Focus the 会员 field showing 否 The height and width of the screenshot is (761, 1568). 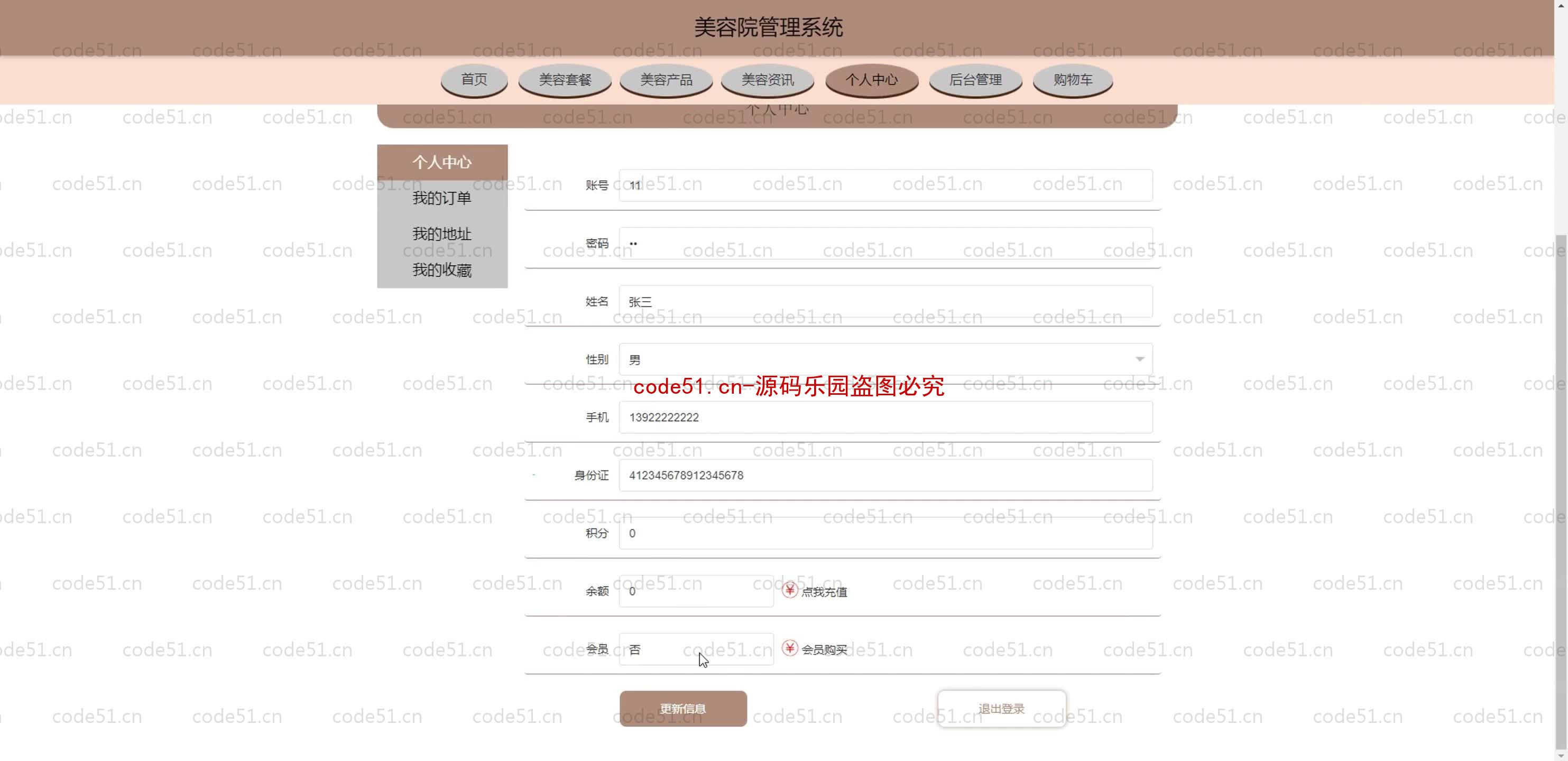click(696, 649)
